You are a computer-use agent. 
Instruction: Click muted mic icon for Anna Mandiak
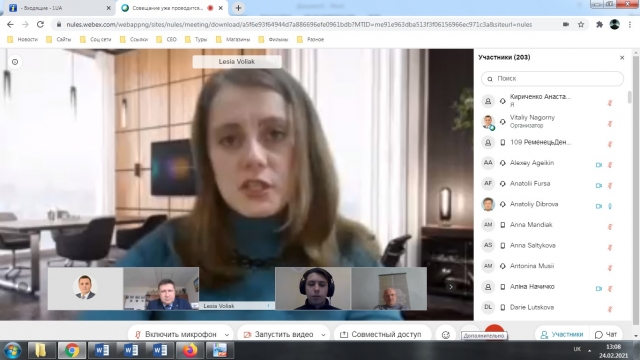click(x=610, y=227)
